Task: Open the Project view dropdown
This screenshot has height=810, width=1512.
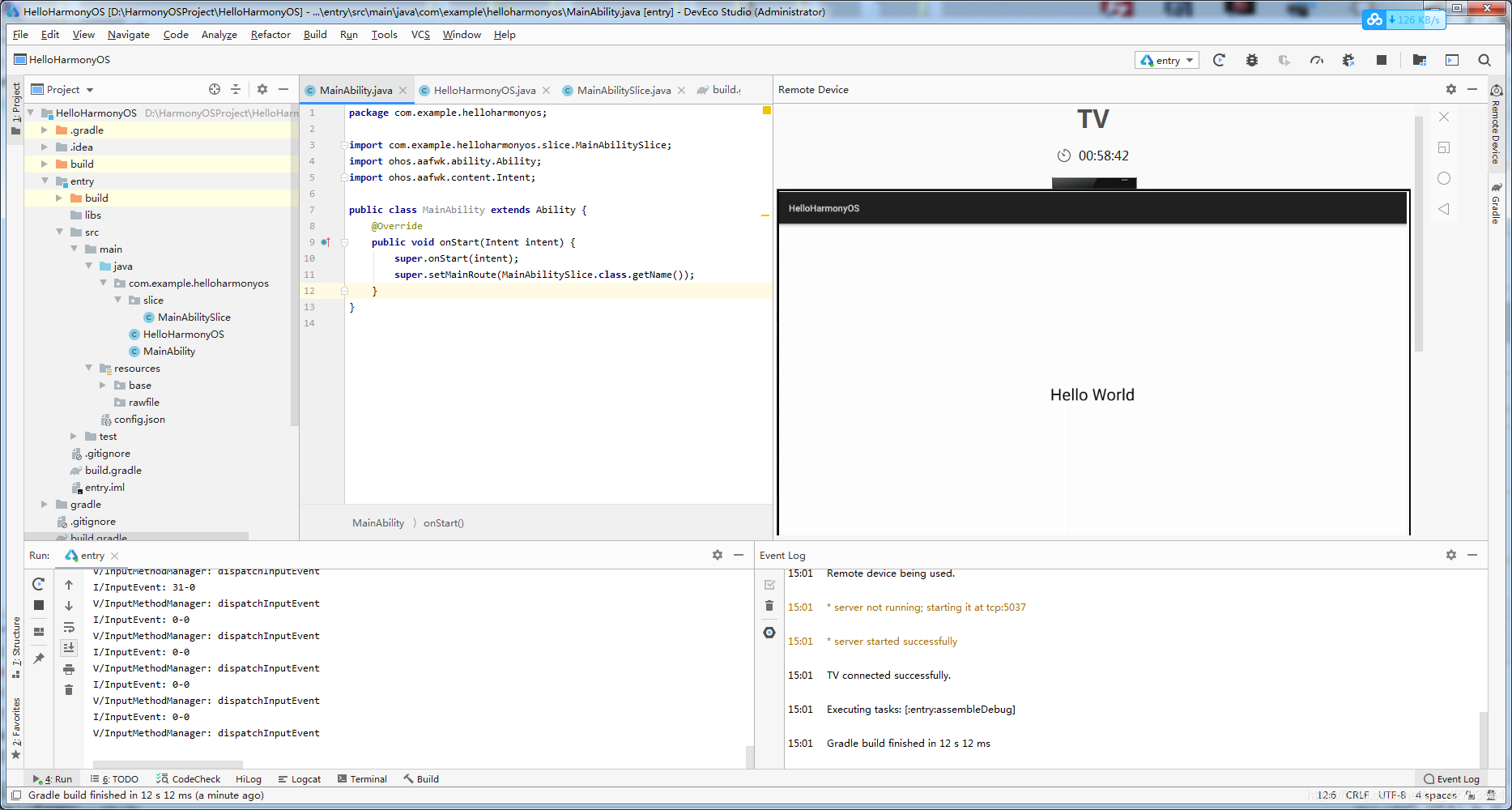Action: point(62,89)
